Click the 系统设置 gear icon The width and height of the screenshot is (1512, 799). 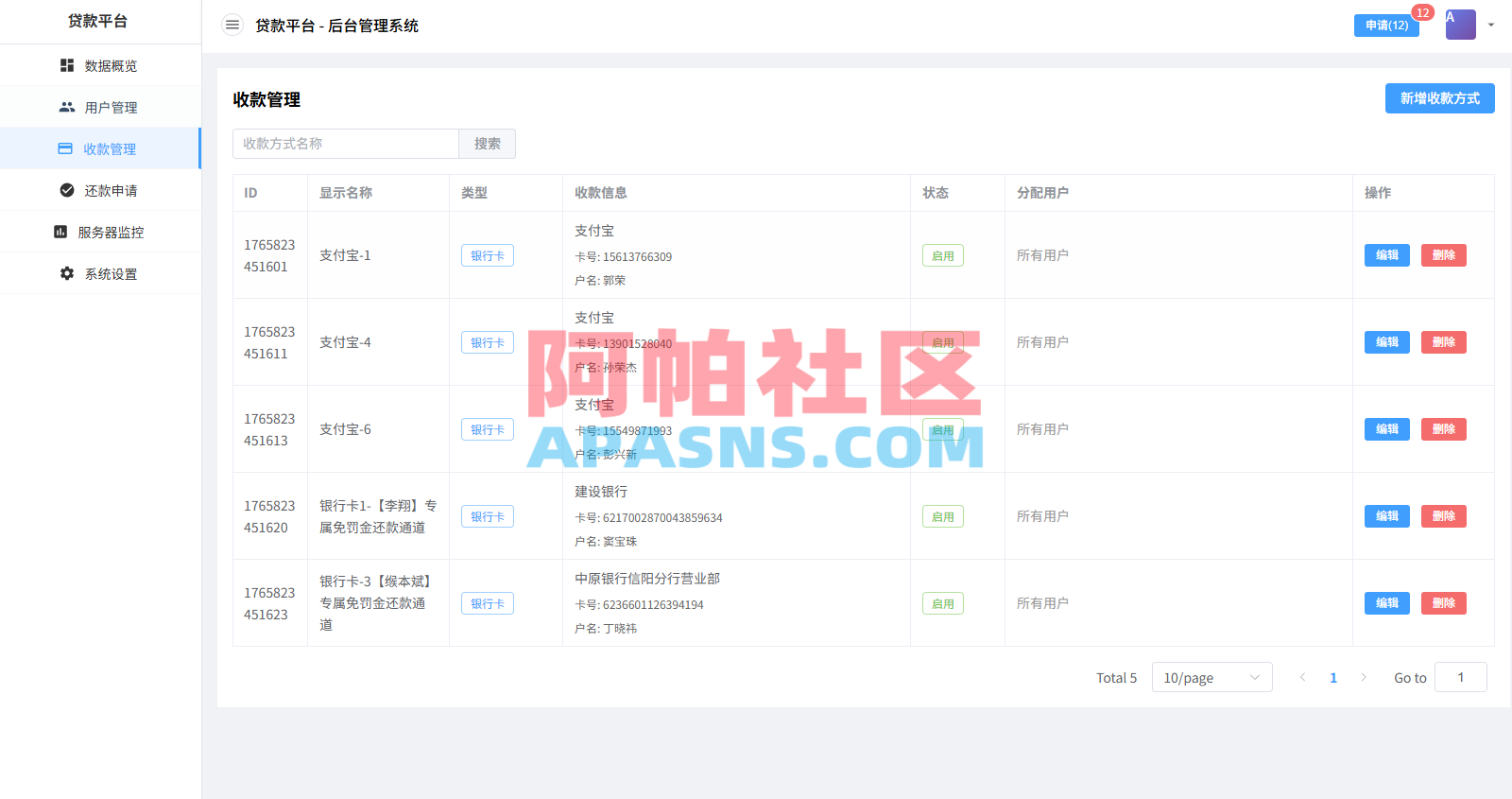(67, 273)
